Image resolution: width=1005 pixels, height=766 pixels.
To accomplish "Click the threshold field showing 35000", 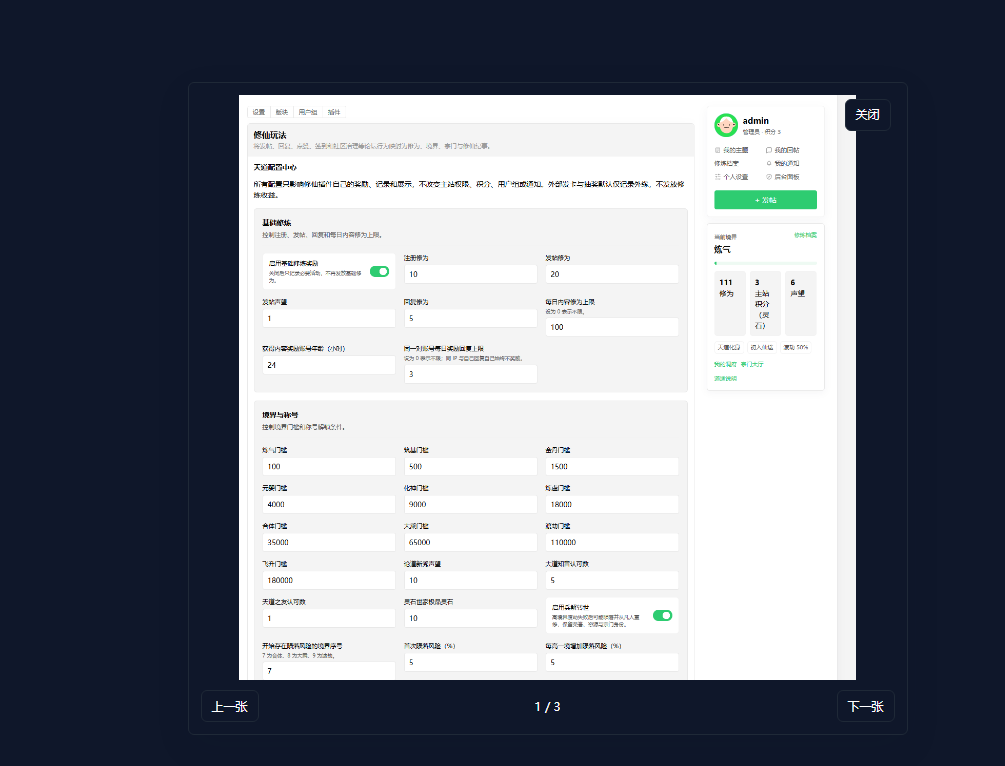I will tap(329, 542).
